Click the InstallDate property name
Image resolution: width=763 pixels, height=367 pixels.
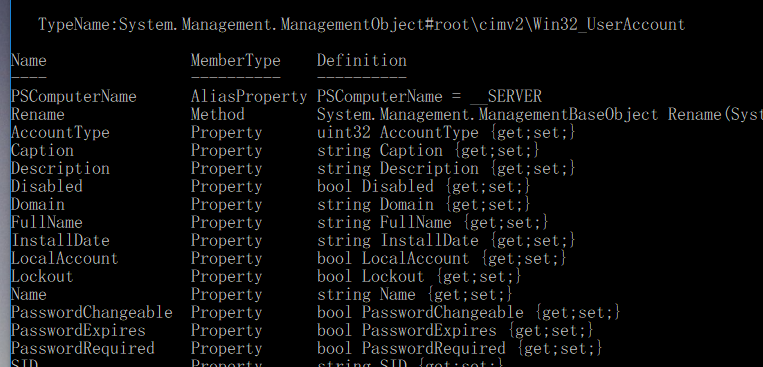click(x=60, y=240)
